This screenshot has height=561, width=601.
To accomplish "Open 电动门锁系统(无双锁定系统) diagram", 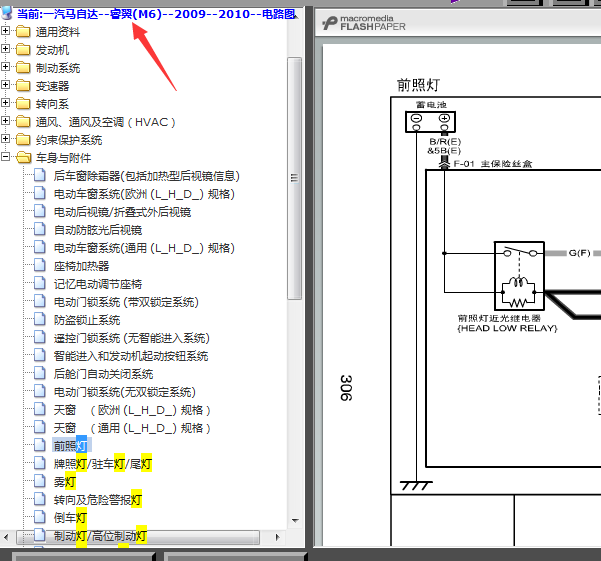I will [x=125, y=392].
